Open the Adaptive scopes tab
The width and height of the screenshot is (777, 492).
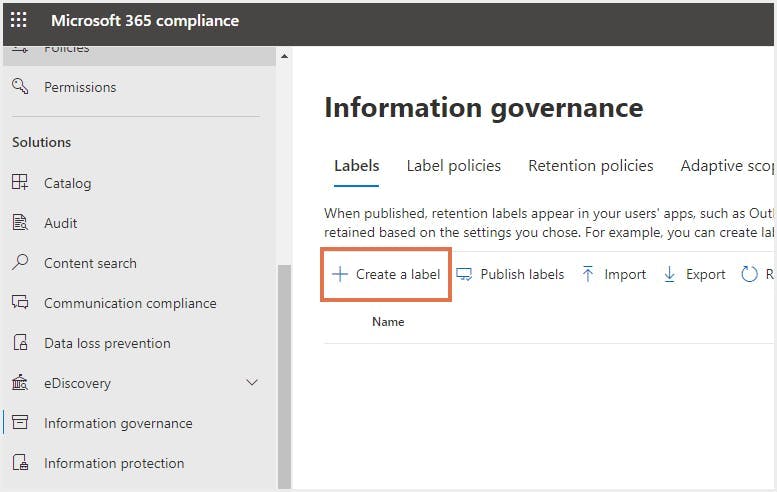coord(727,165)
